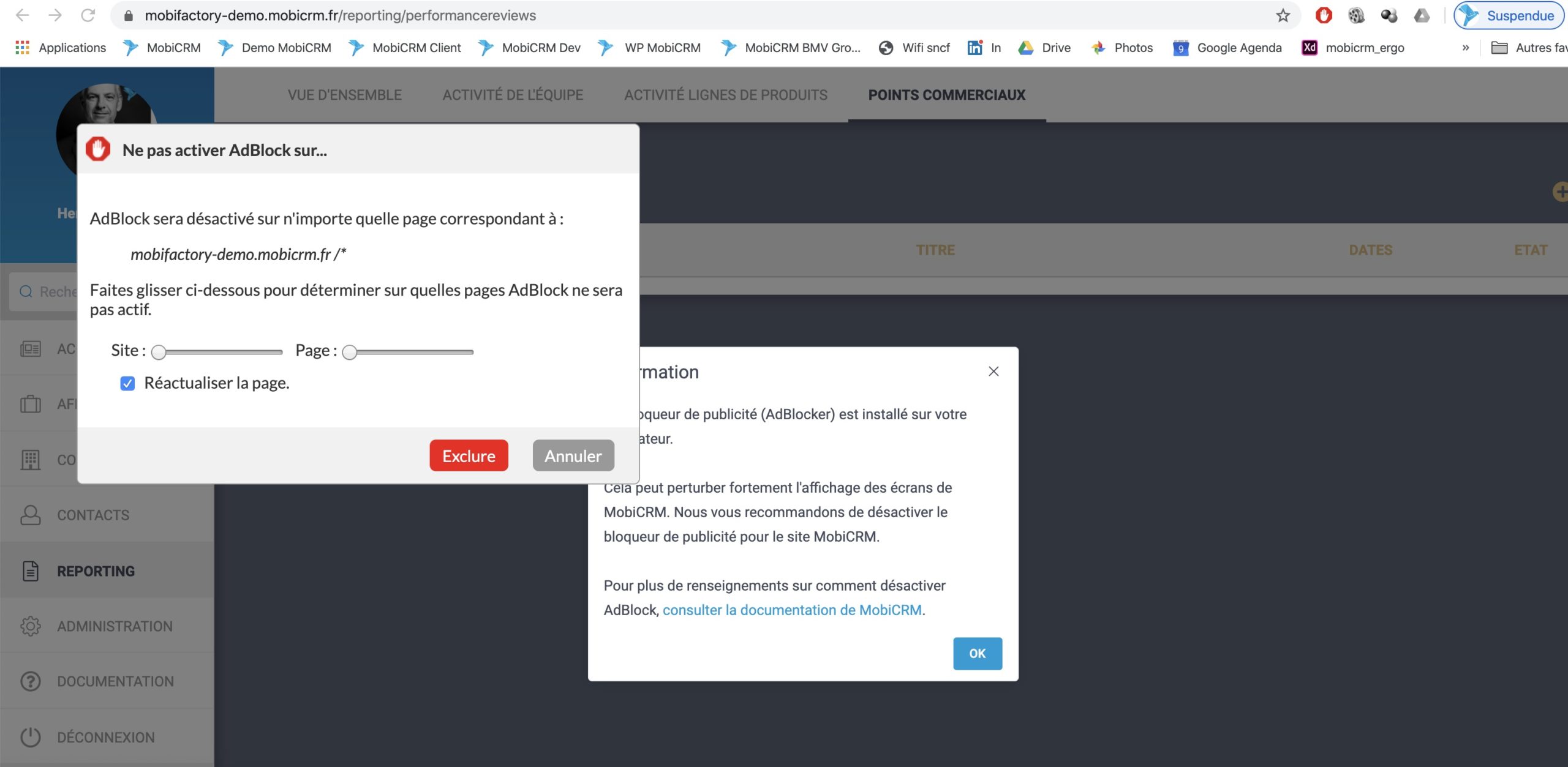Viewport: 1568px width, 767px height.
Task: Expand the Google Drive bookmark menu
Action: click(1044, 47)
